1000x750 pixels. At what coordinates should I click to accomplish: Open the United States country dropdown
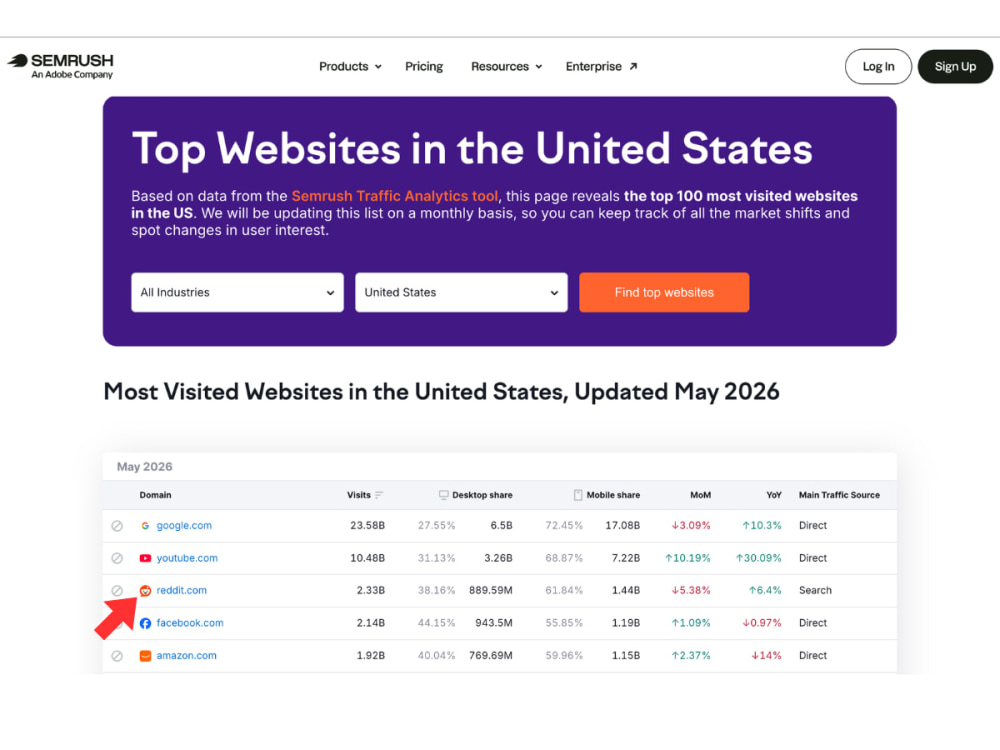(x=461, y=292)
